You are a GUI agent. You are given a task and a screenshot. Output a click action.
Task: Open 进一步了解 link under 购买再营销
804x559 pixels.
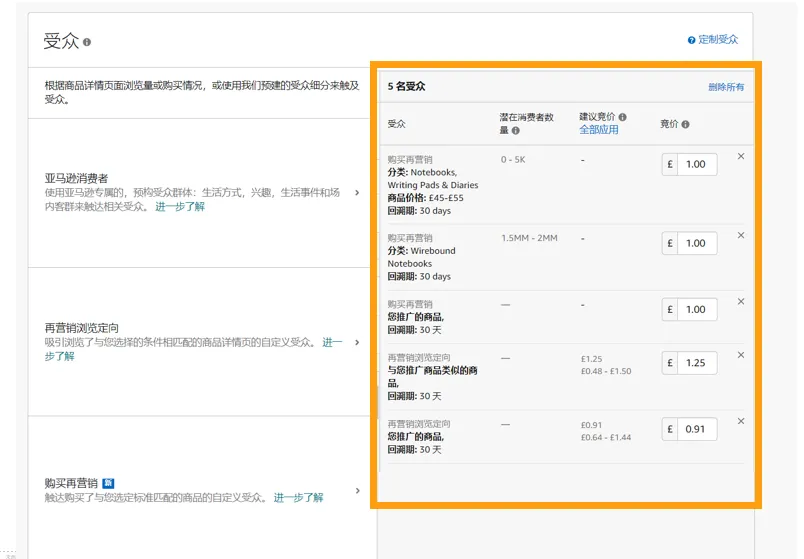(298, 497)
